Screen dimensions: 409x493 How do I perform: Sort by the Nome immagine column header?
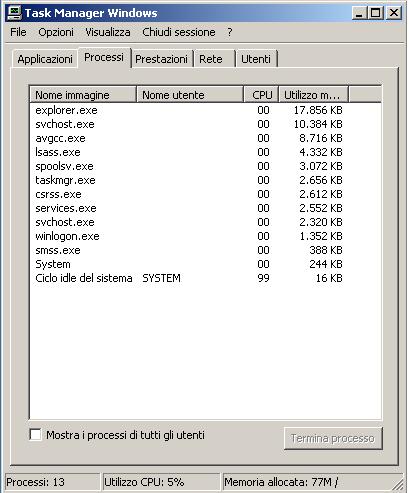coord(83,95)
